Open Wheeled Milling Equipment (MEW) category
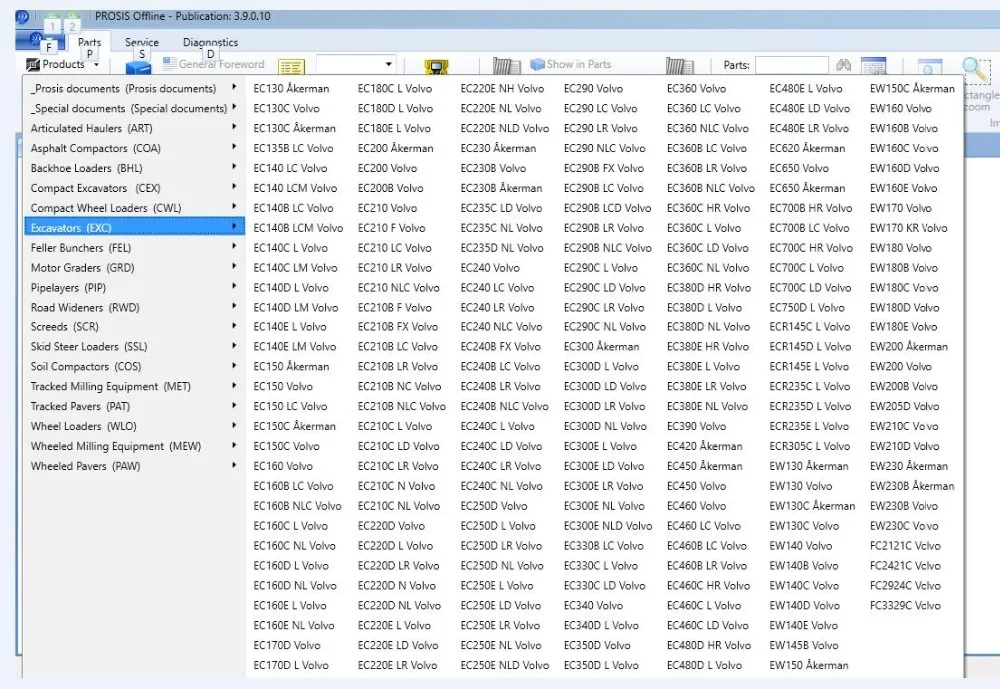The image size is (1000, 689). tap(135, 446)
